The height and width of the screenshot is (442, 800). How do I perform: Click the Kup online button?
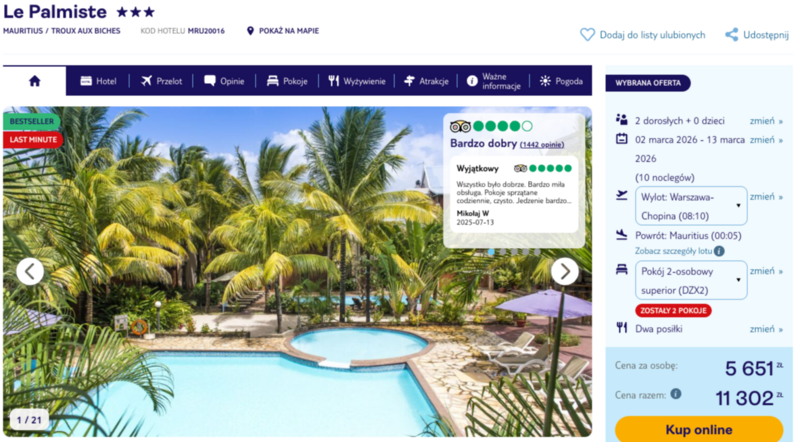[x=698, y=429]
